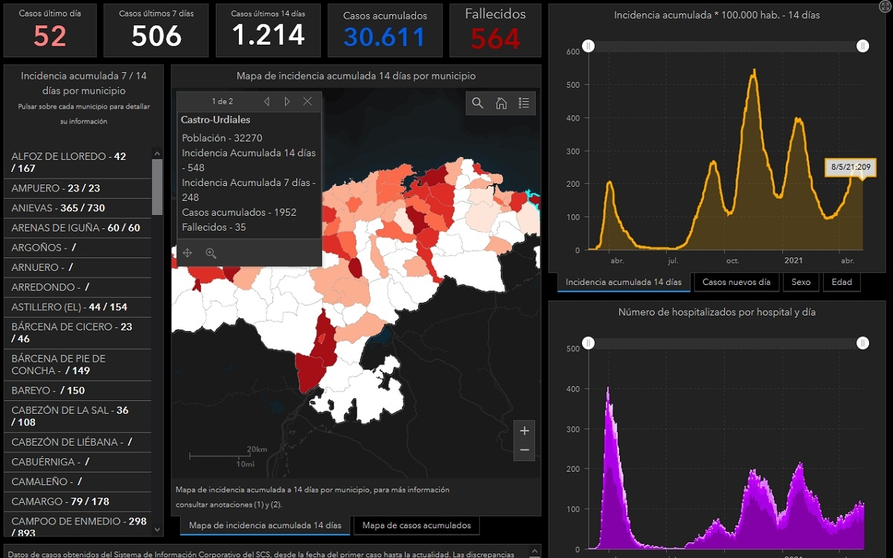
Task: Select AMPUERO municipality row
Action: coord(78,188)
